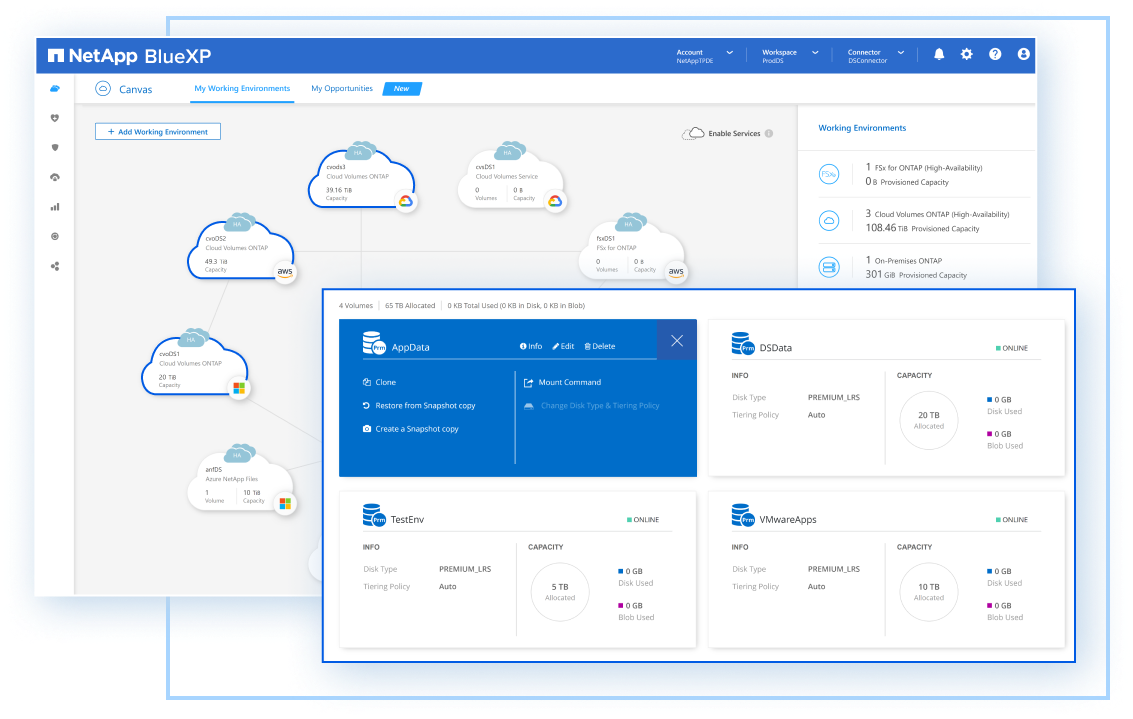The width and height of the screenshot is (1133, 719).
Task: Click Create a Snapshot copy for AppData
Action: pyautogui.click(x=416, y=429)
